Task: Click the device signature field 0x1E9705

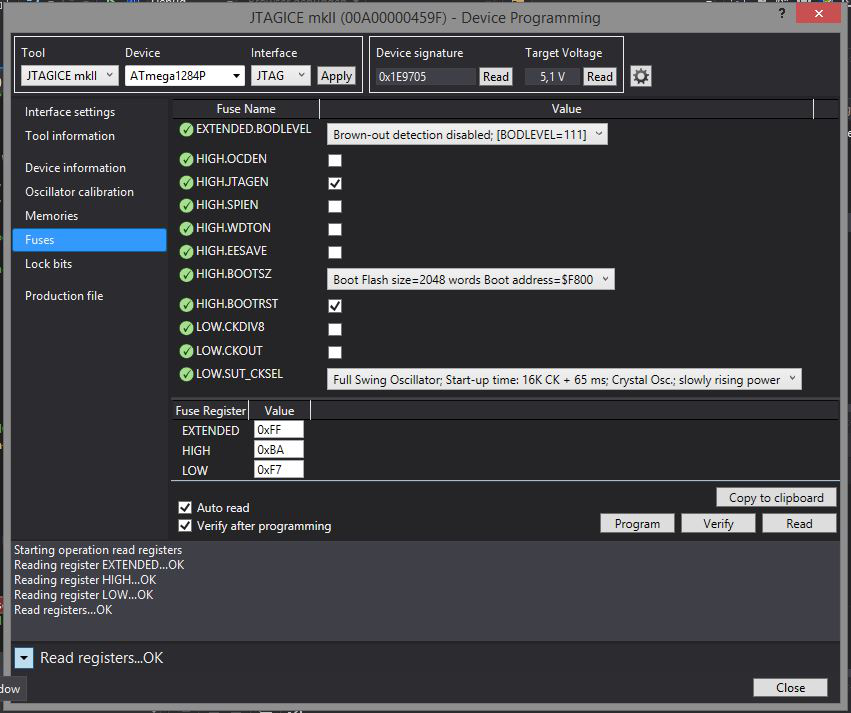Action: [426, 77]
